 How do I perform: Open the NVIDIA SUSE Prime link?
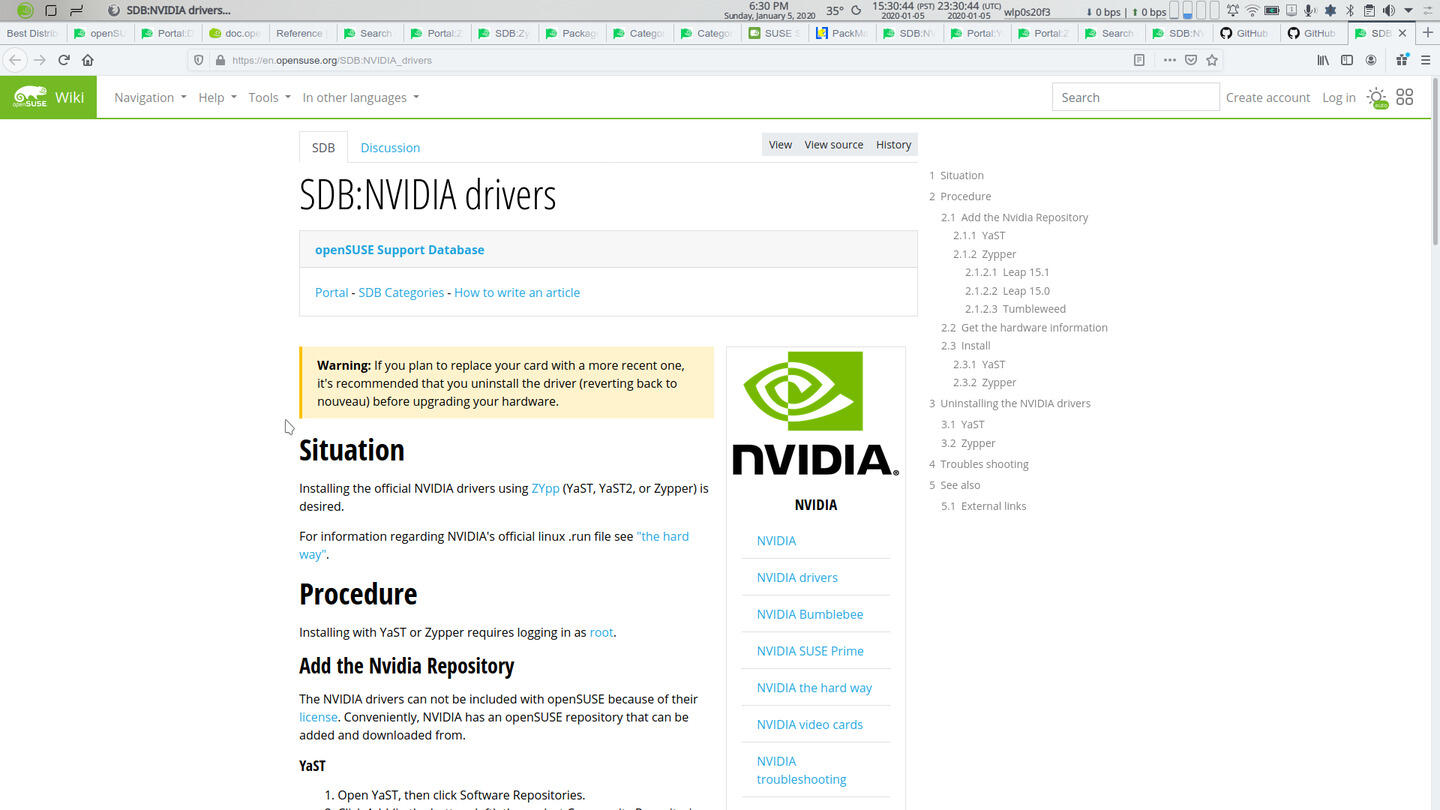click(x=810, y=651)
